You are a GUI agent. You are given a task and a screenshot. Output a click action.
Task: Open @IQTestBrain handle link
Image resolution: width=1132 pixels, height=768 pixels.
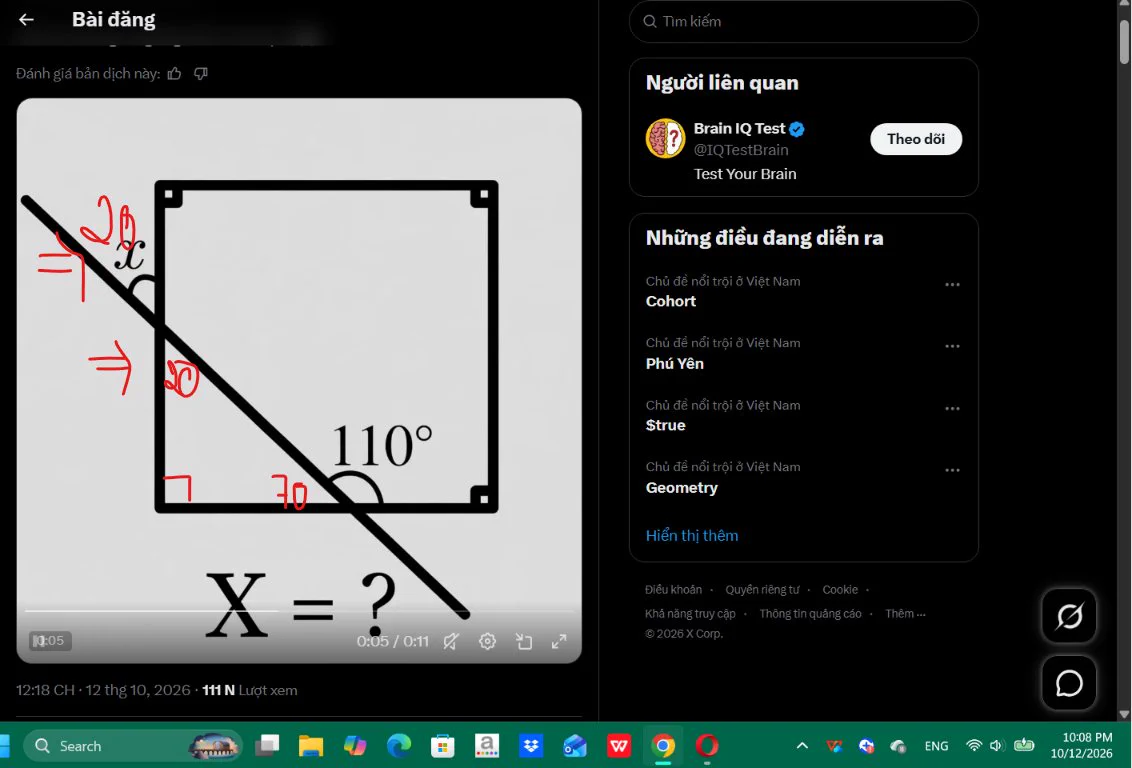coord(741,150)
